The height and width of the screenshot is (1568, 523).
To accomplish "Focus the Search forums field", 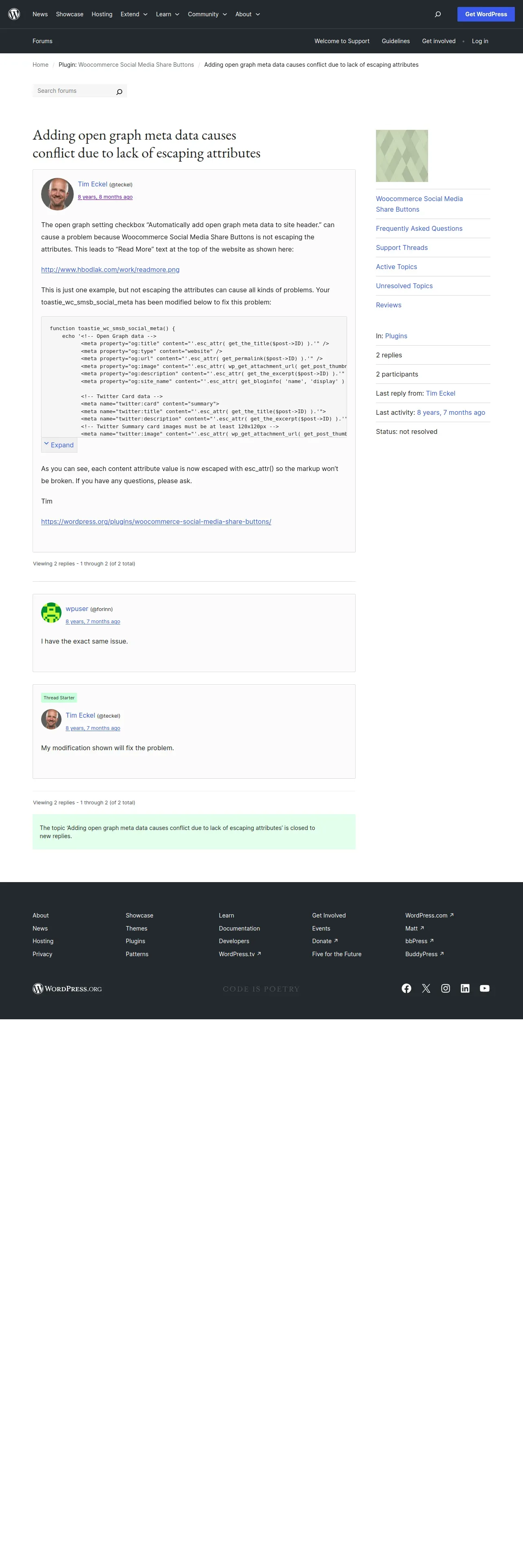I will pyautogui.click(x=73, y=91).
